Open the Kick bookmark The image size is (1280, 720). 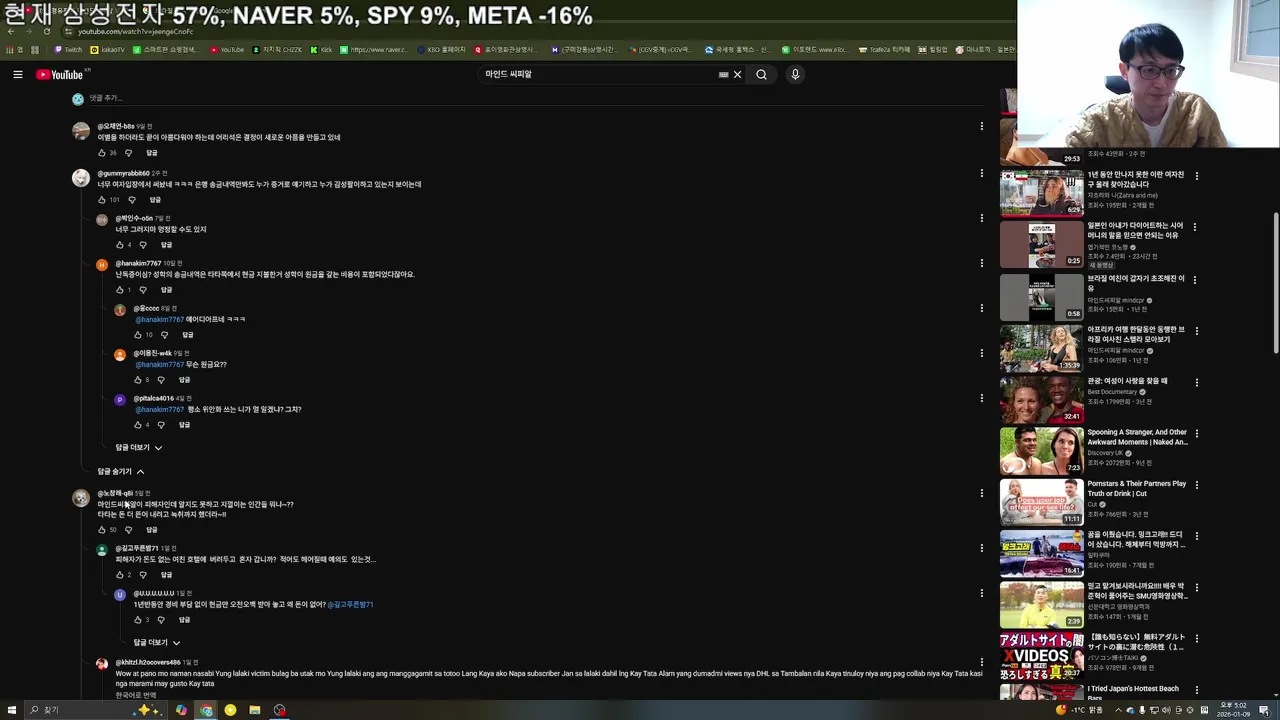[321, 49]
